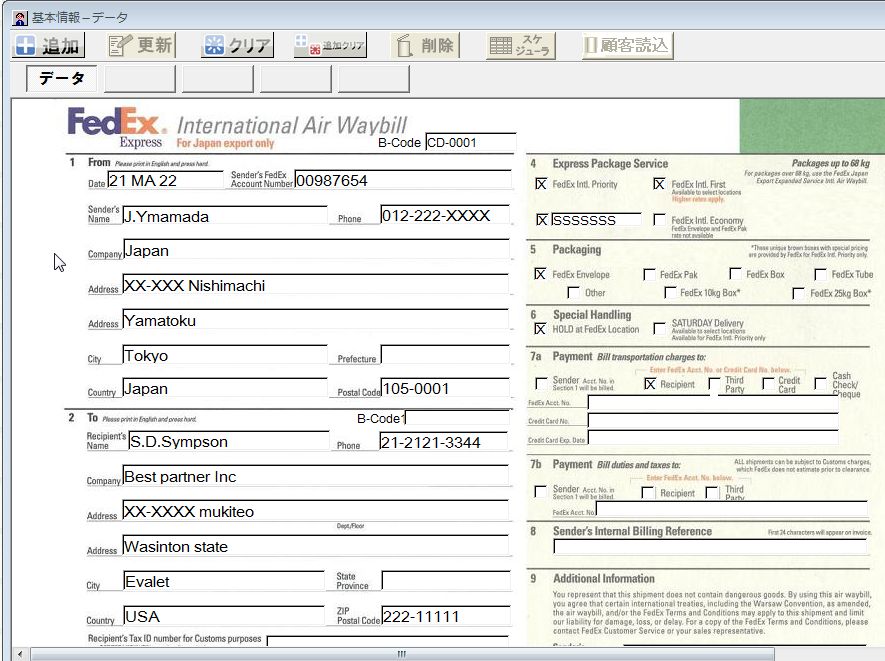Check the Other packaging checkbox

tap(573, 292)
